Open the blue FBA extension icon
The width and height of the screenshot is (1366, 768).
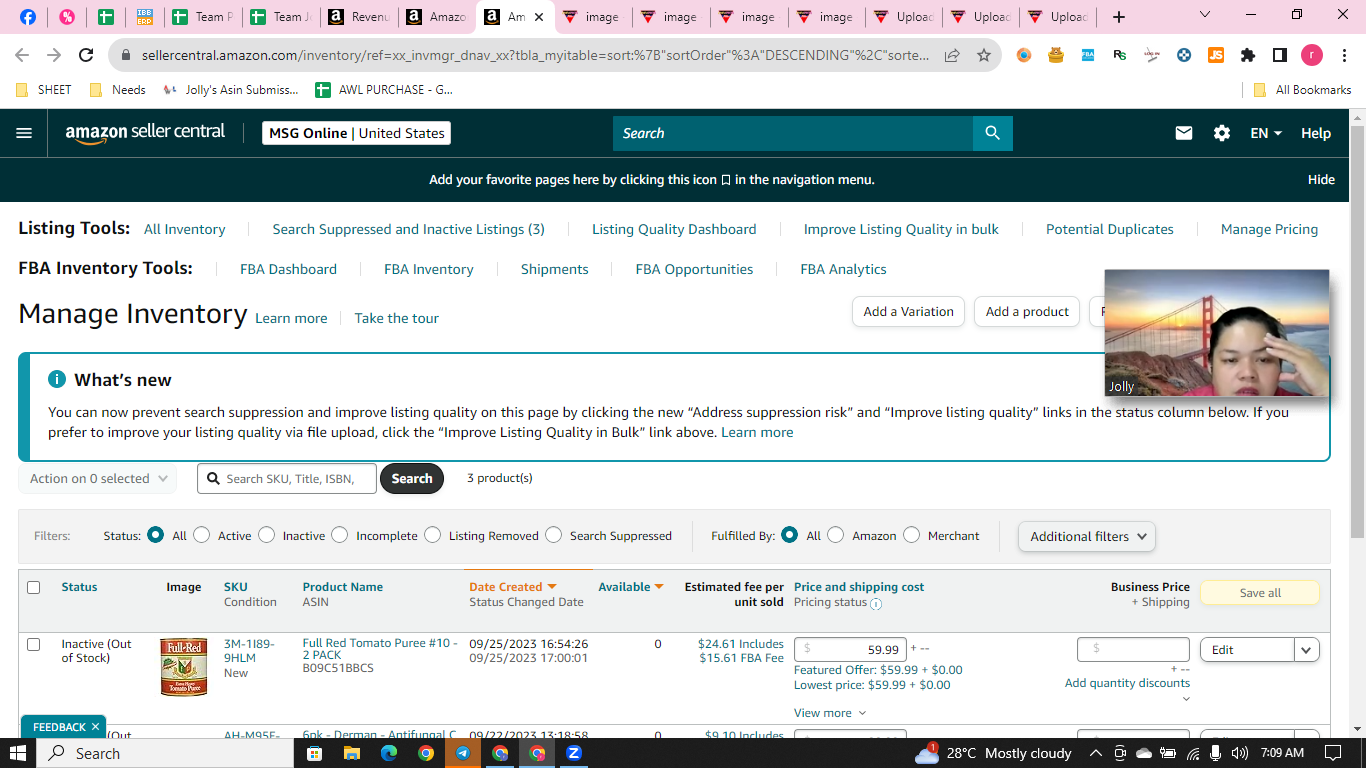click(x=1088, y=55)
